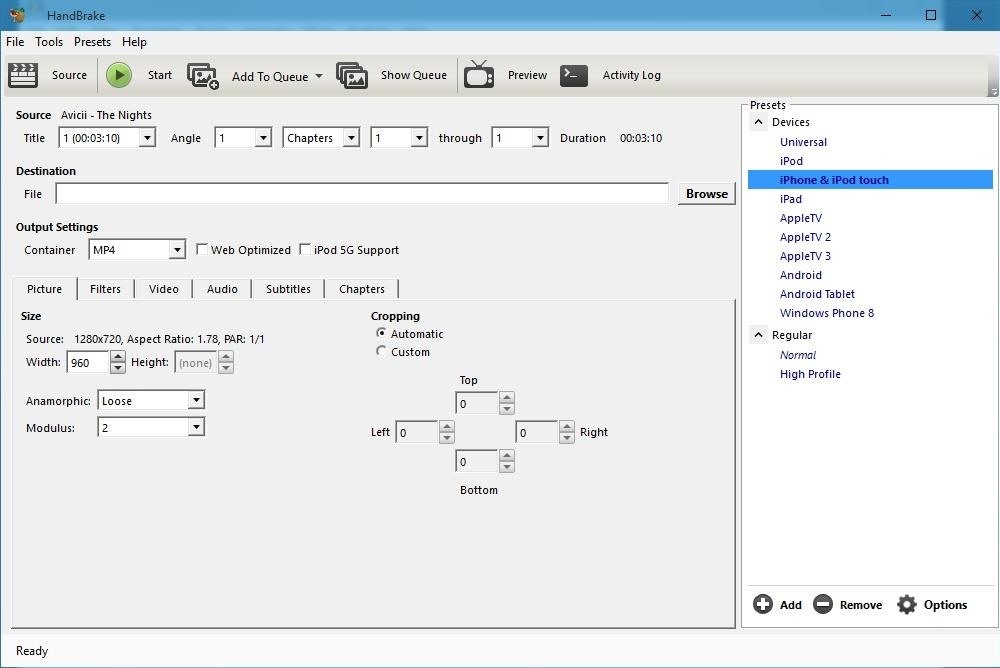Select the High Profile preset
The width and height of the screenshot is (1000, 668).
pyautogui.click(x=810, y=374)
